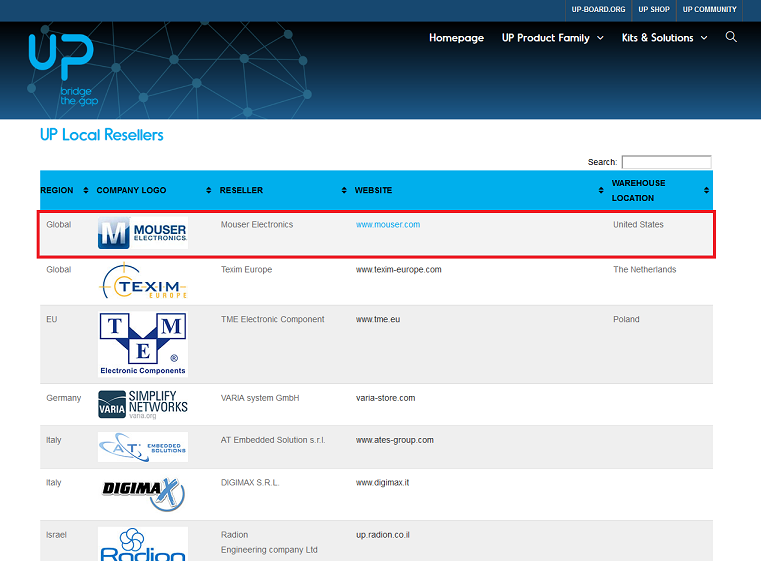The width and height of the screenshot is (761, 561).
Task: Click the DIGIMAX logo
Action: pos(143,494)
